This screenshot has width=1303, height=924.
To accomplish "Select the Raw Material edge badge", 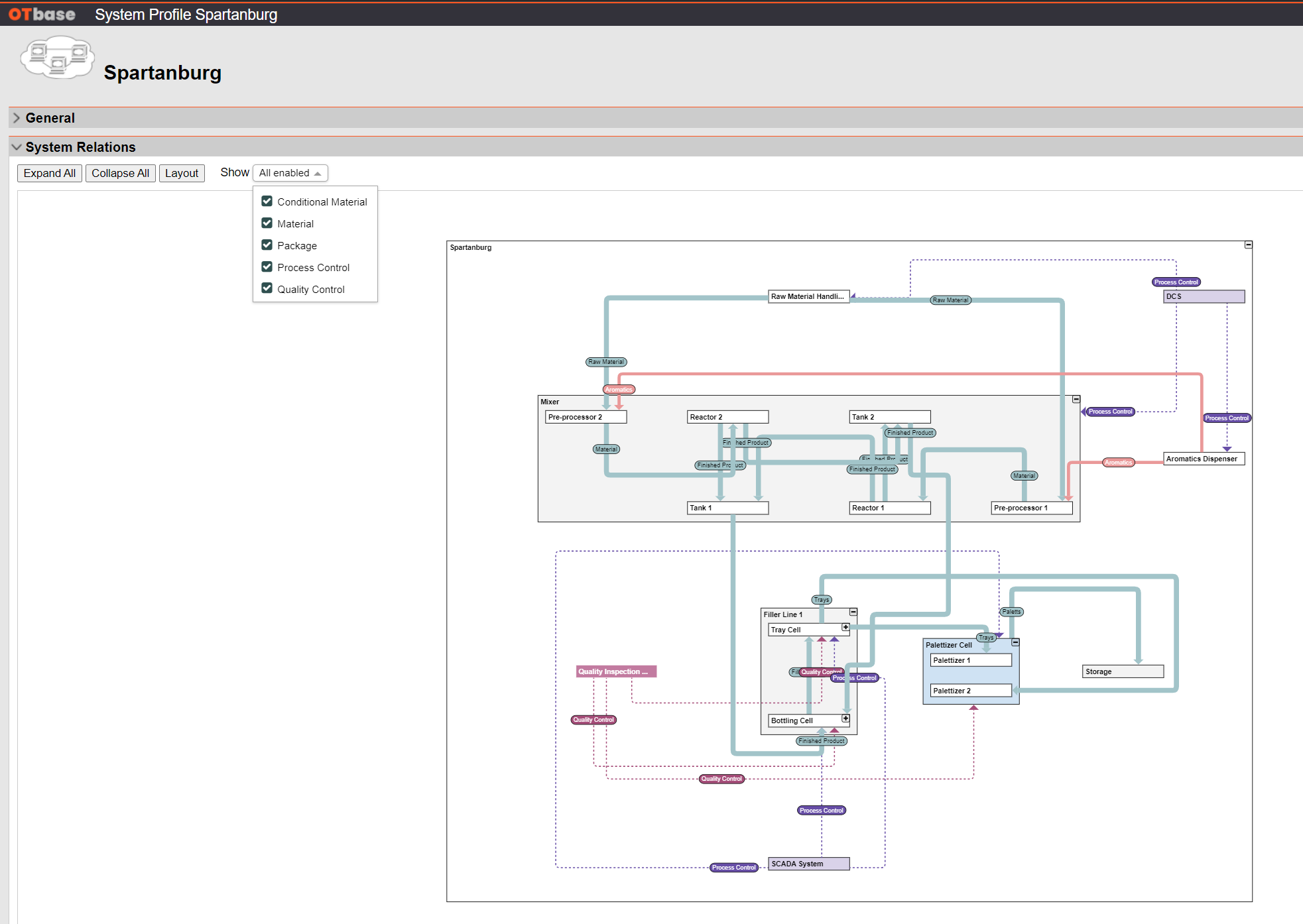I will pos(605,362).
